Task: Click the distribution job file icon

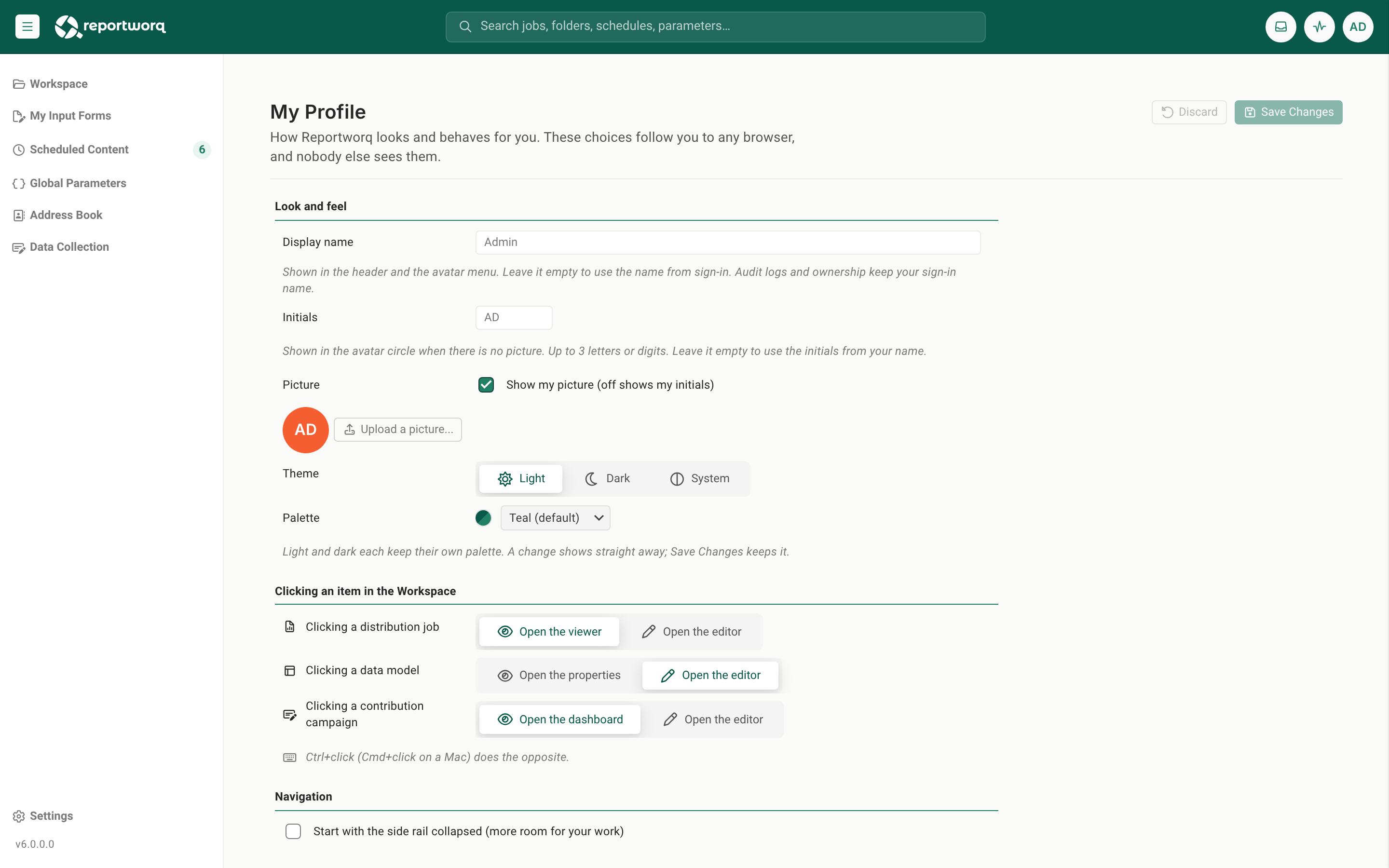Action: pos(290,626)
